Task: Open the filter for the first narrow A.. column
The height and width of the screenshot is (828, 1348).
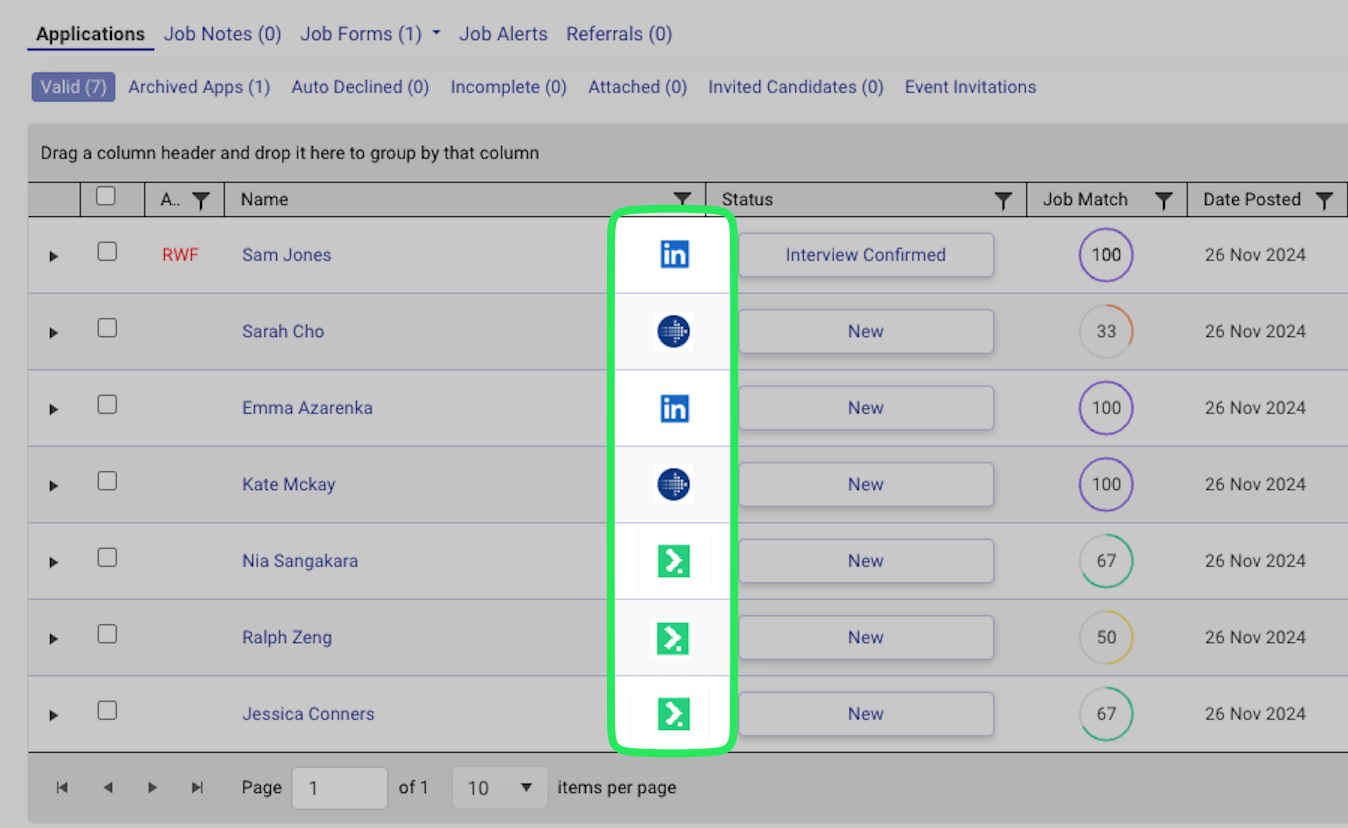Action: pos(200,200)
